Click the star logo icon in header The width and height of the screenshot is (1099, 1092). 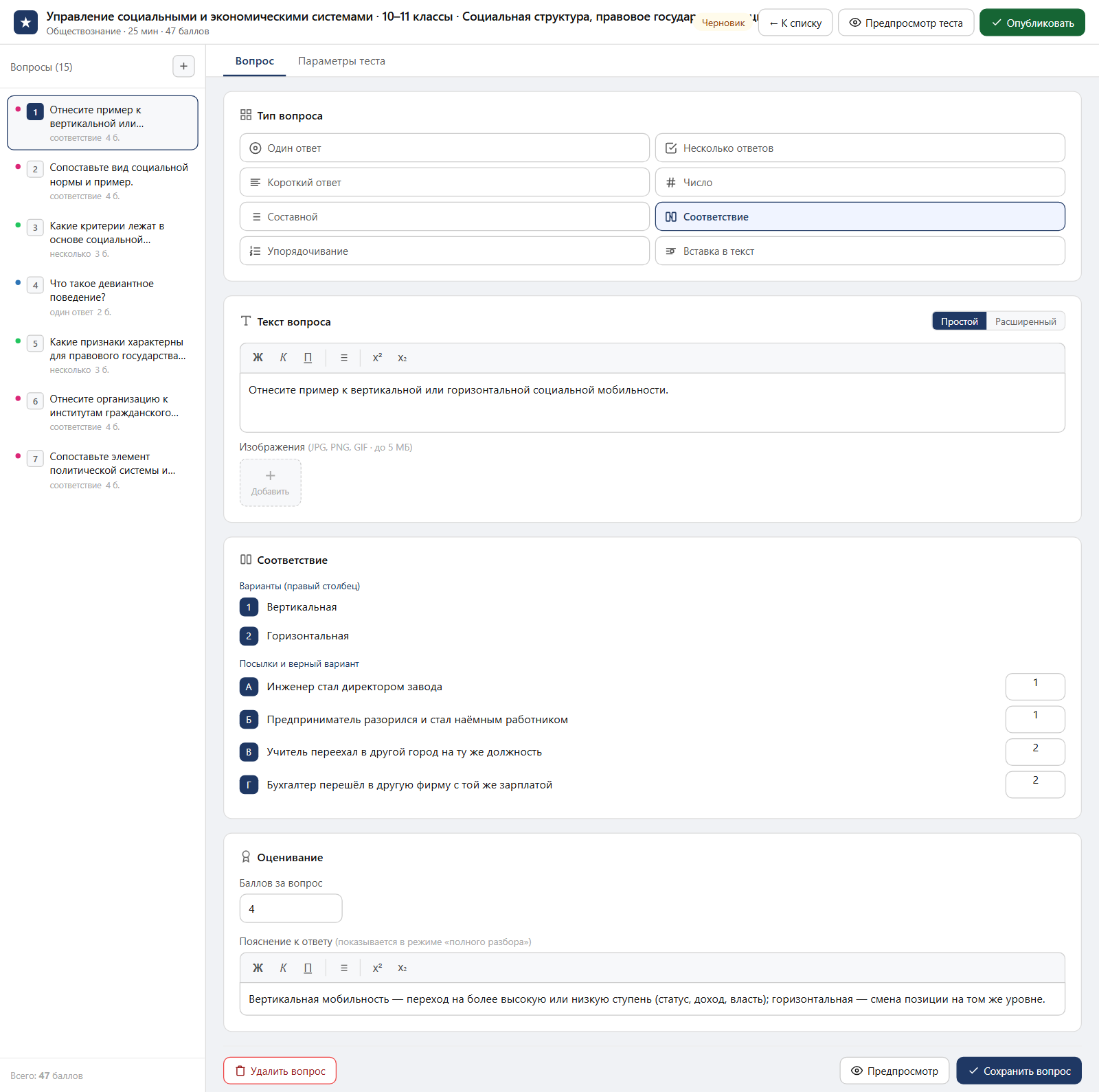click(26, 23)
